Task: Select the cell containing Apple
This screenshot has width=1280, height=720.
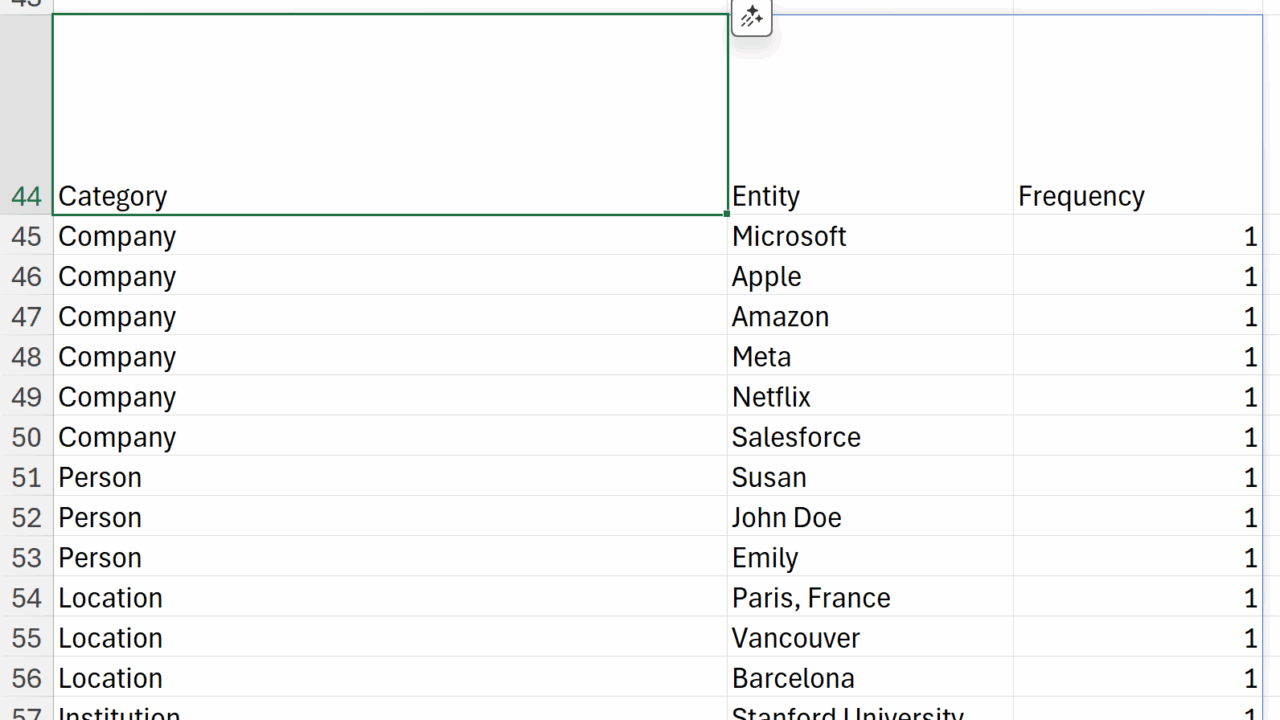Action: coord(870,276)
